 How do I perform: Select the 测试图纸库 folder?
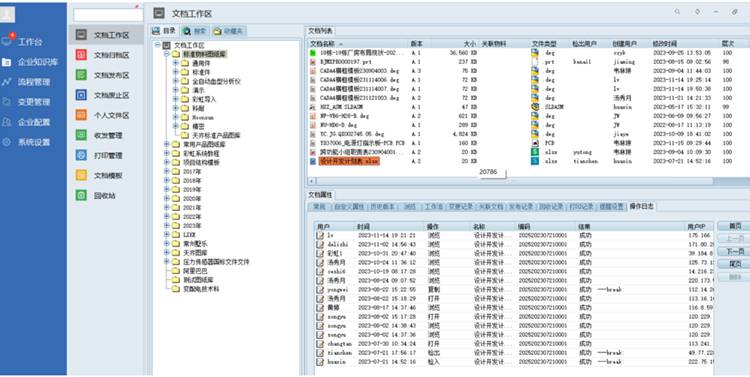(x=198, y=280)
